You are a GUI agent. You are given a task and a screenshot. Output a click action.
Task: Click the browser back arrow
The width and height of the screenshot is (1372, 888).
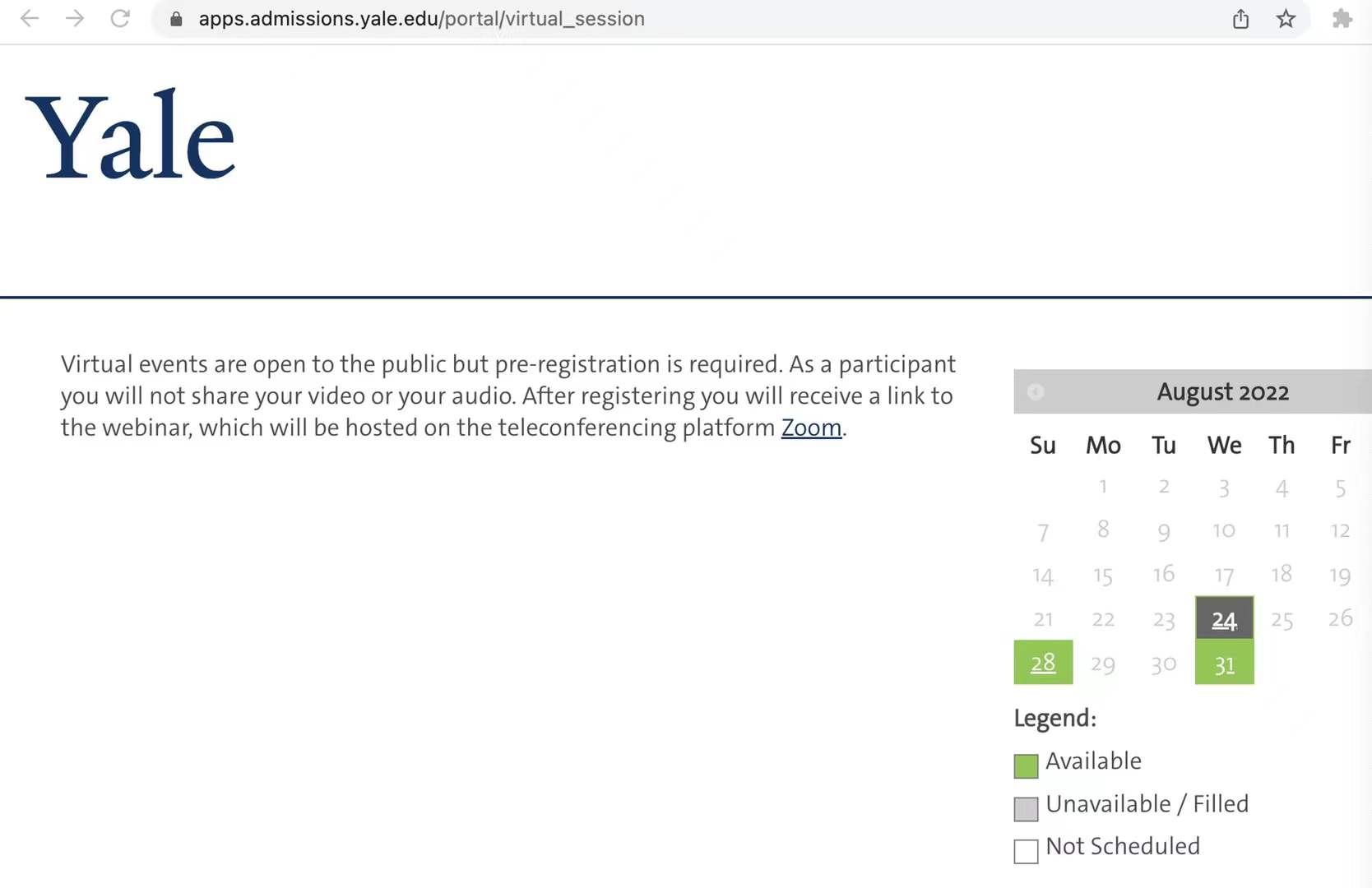click(x=30, y=18)
